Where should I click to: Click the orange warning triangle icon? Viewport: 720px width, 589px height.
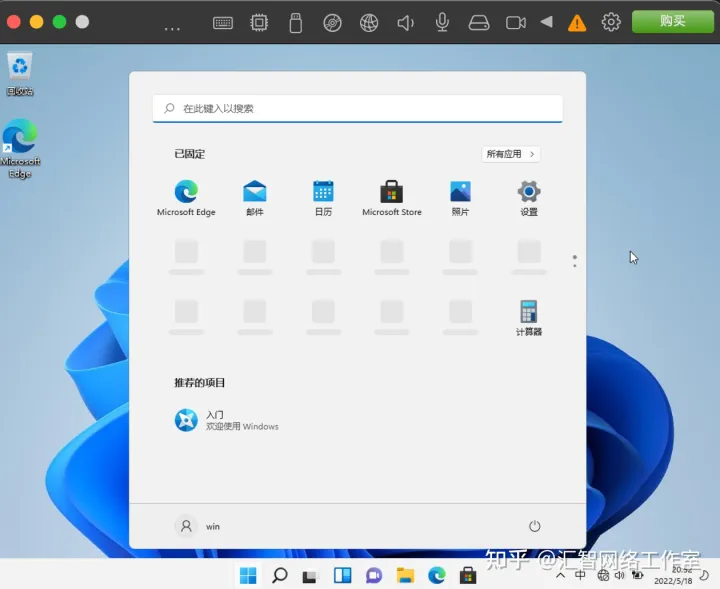click(x=577, y=22)
